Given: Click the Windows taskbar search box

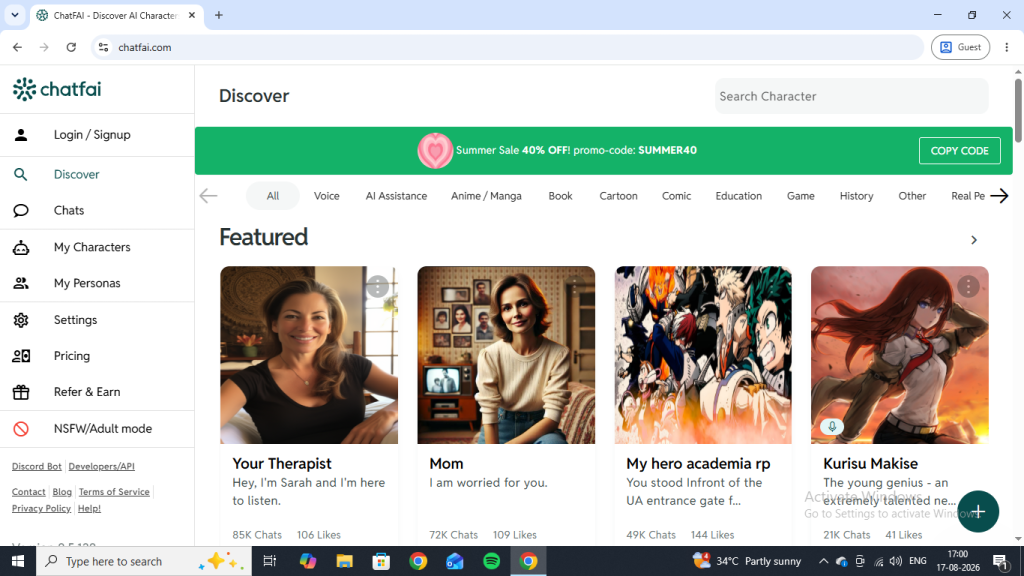Looking at the screenshot, I should pyautogui.click(x=144, y=561).
